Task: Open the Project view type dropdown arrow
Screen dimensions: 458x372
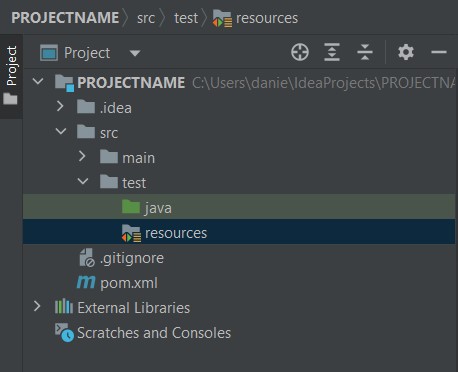Action: [135, 53]
